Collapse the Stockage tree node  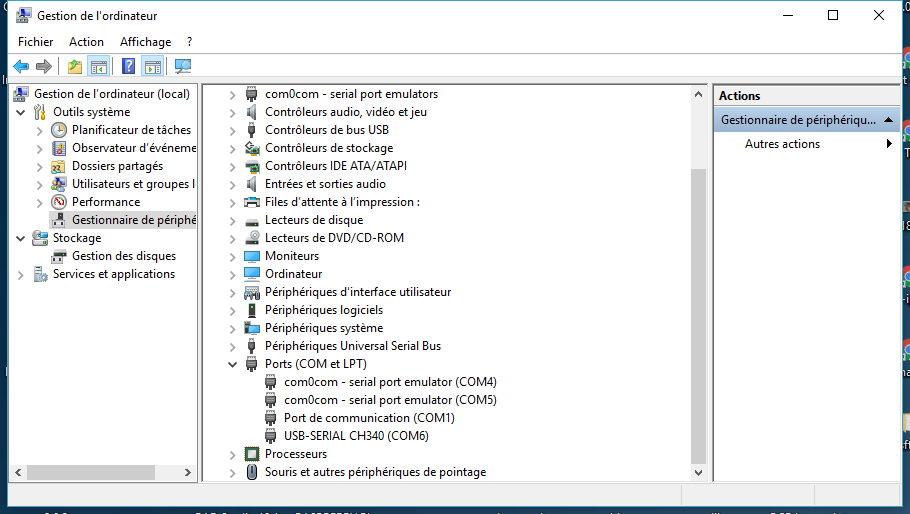pyautogui.click(x=21, y=238)
